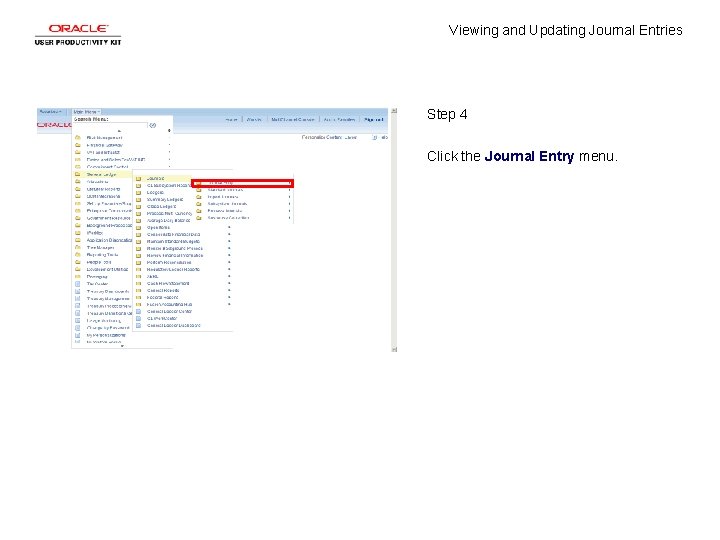Open the Journal Entry submenu
Image resolution: width=720 pixels, height=540 pixels.
(x=242, y=183)
